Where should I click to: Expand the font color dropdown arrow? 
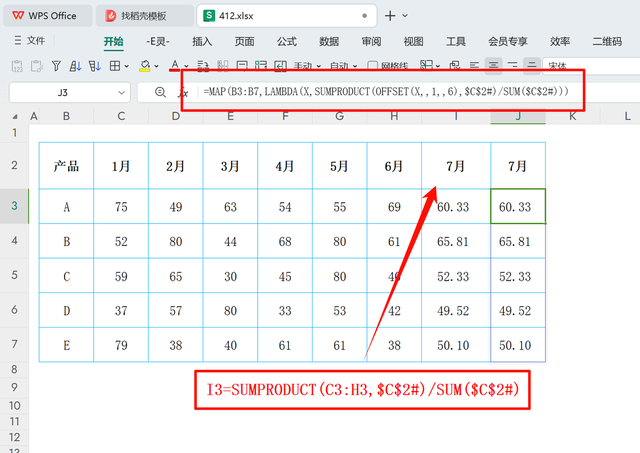point(186,66)
